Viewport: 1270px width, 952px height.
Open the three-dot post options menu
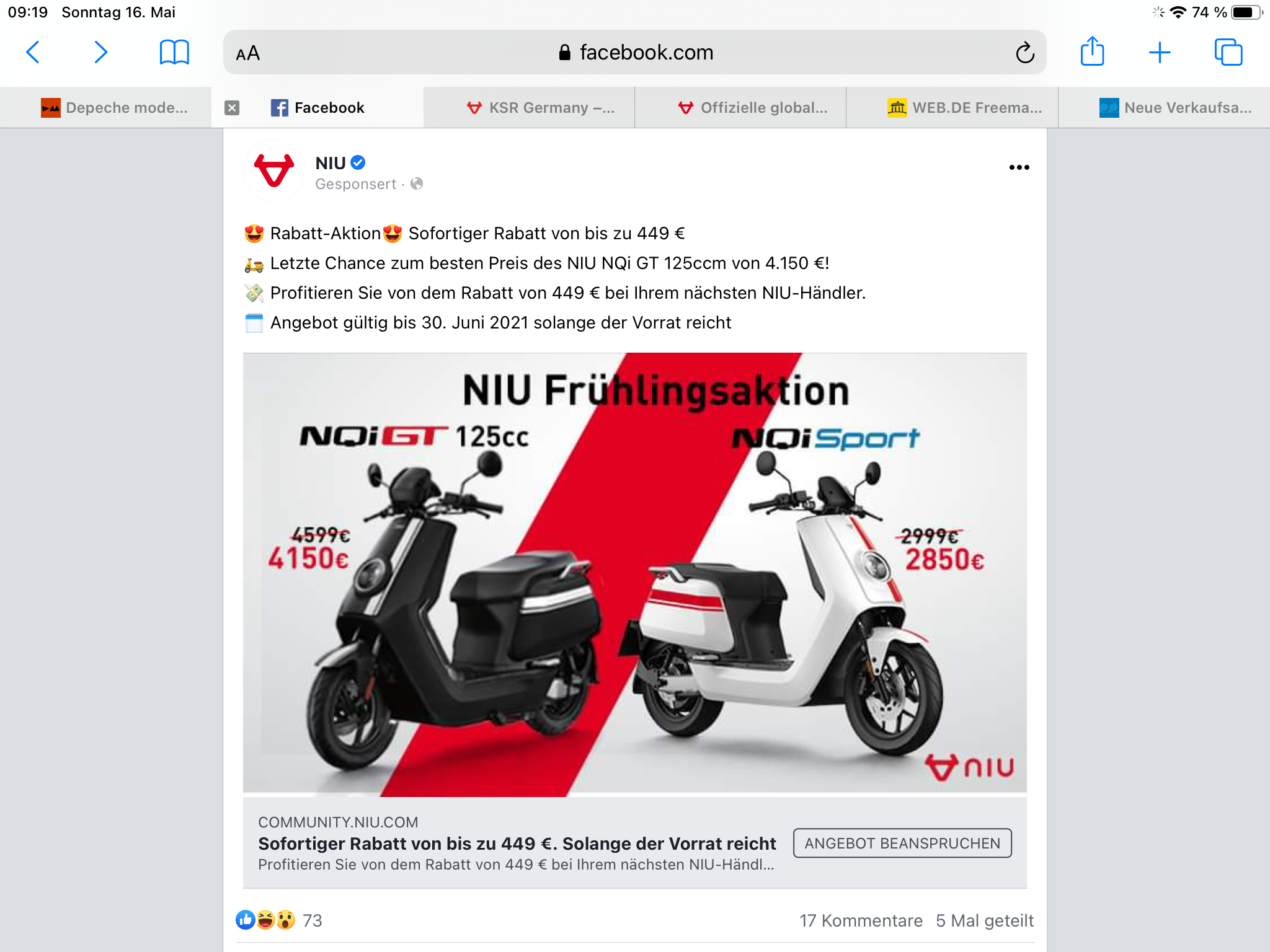click(x=1019, y=167)
